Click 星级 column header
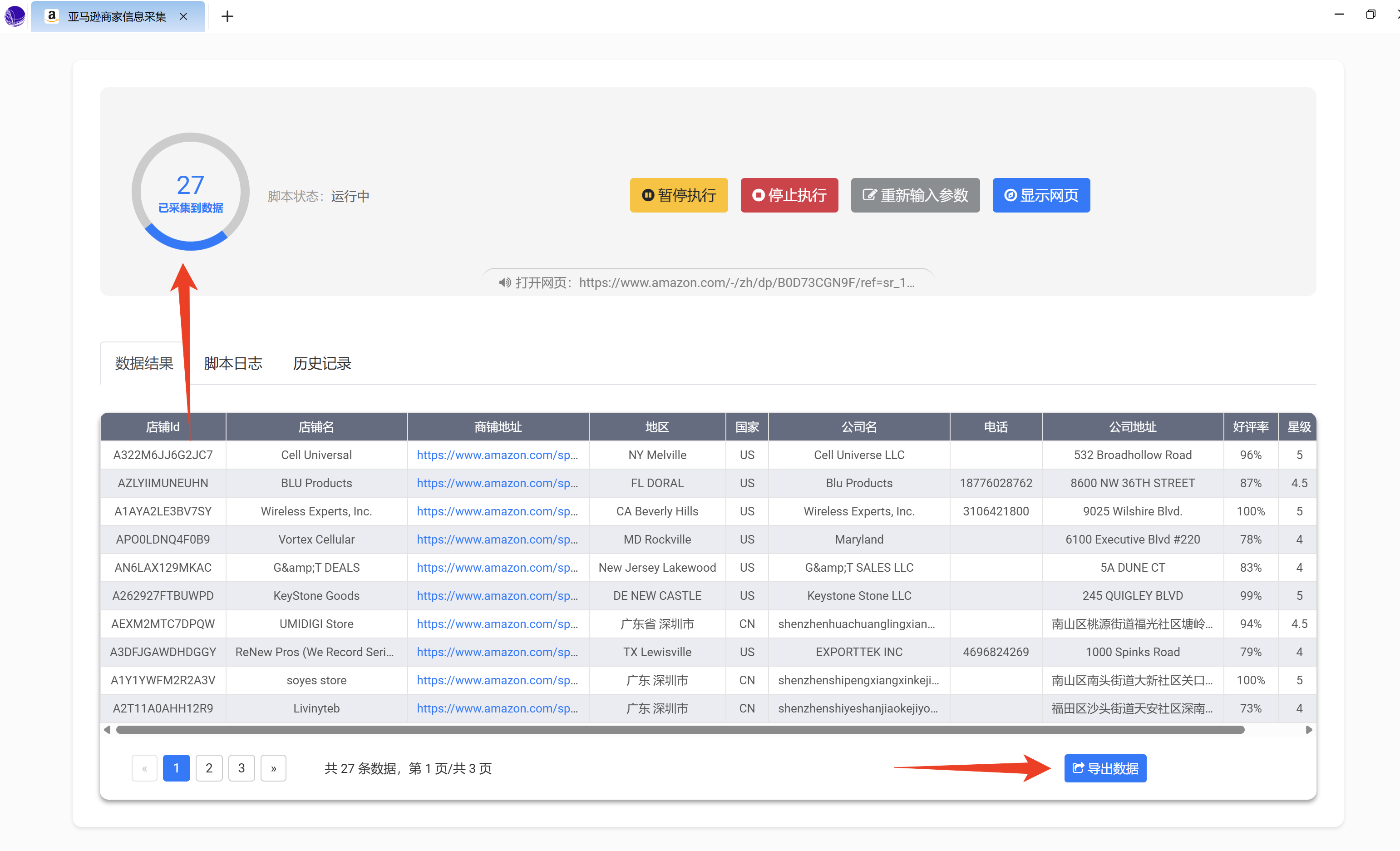The height and width of the screenshot is (851, 1400). pyautogui.click(x=1299, y=427)
